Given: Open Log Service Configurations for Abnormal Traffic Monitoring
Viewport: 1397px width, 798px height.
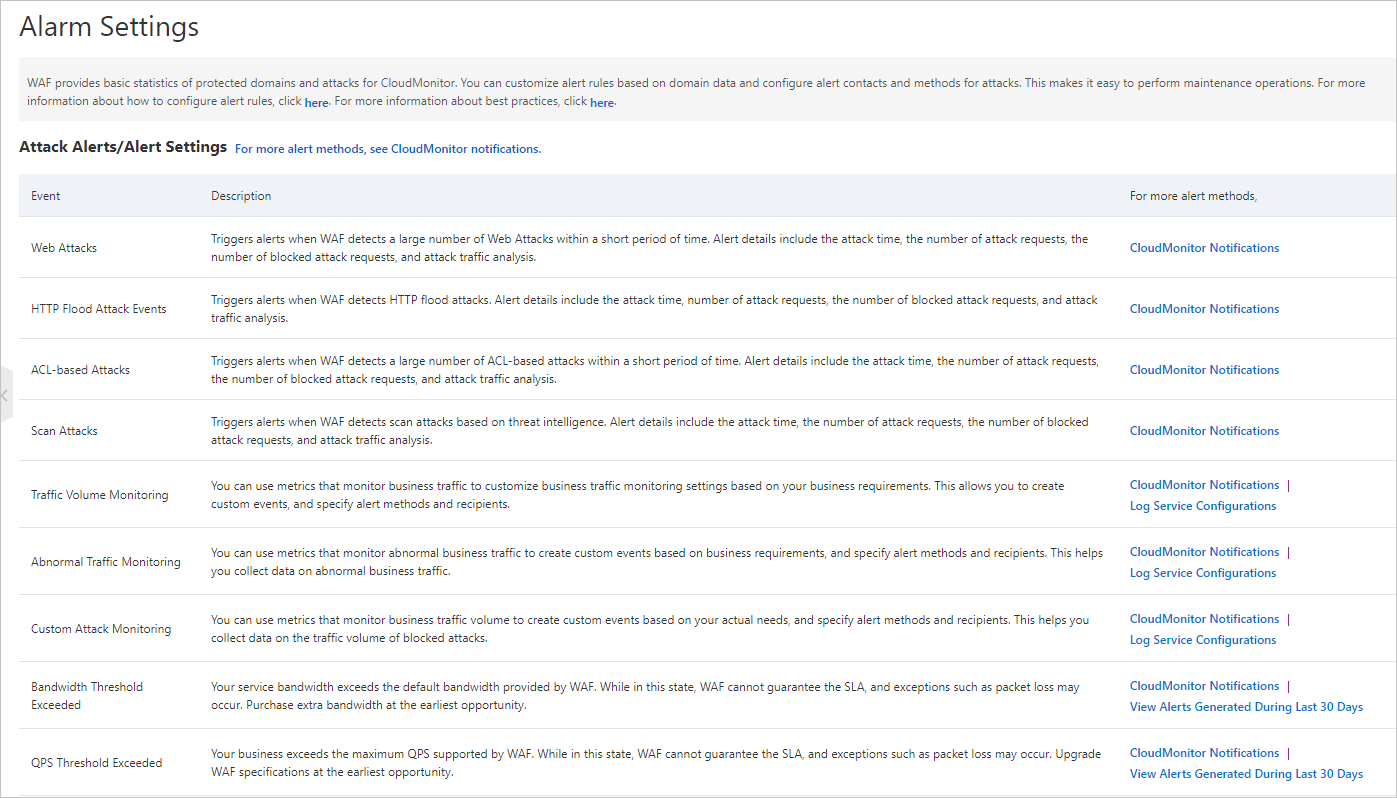Looking at the screenshot, I should click(1203, 573).
